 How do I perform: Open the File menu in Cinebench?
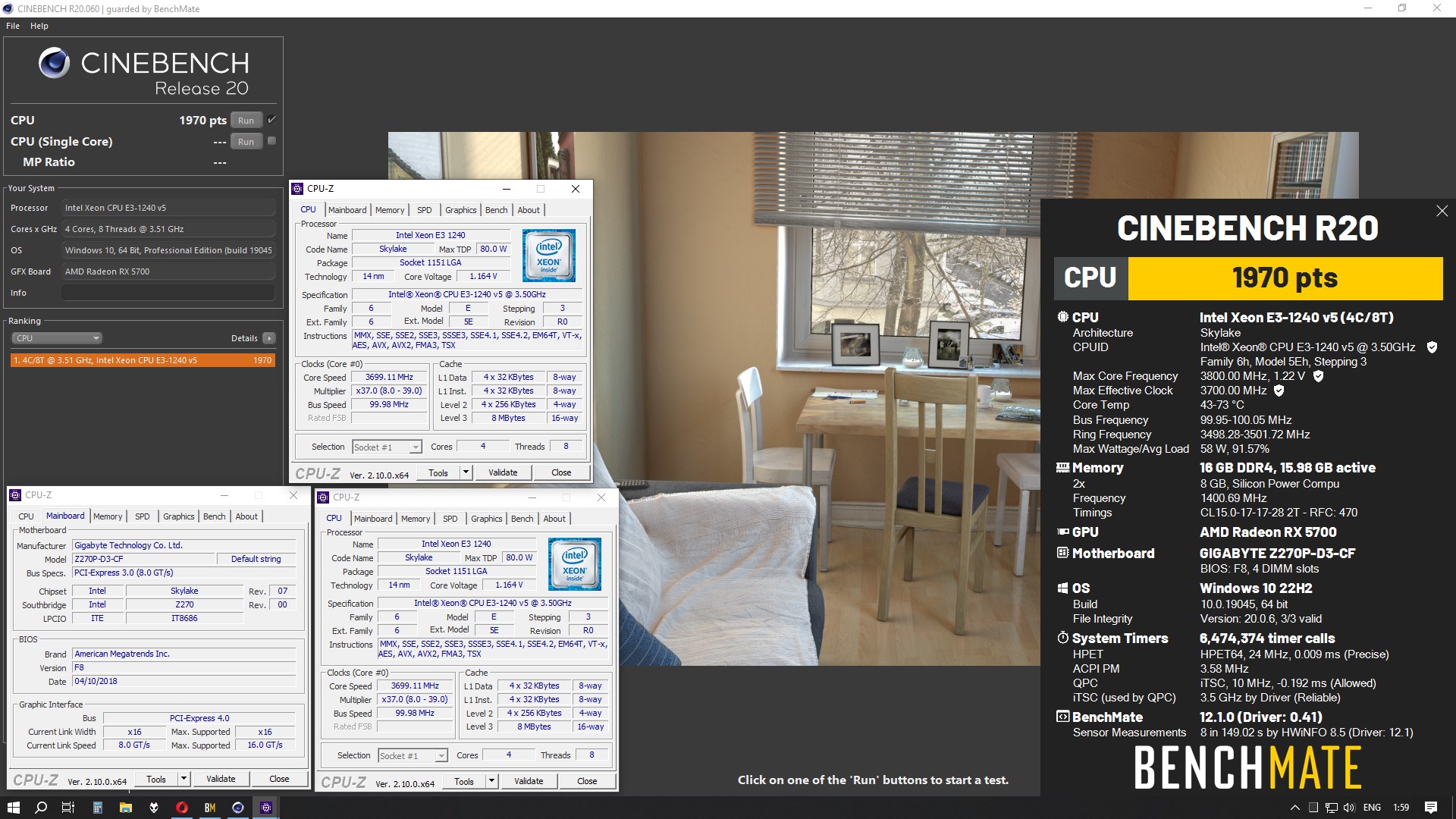(x=13, y=26)
